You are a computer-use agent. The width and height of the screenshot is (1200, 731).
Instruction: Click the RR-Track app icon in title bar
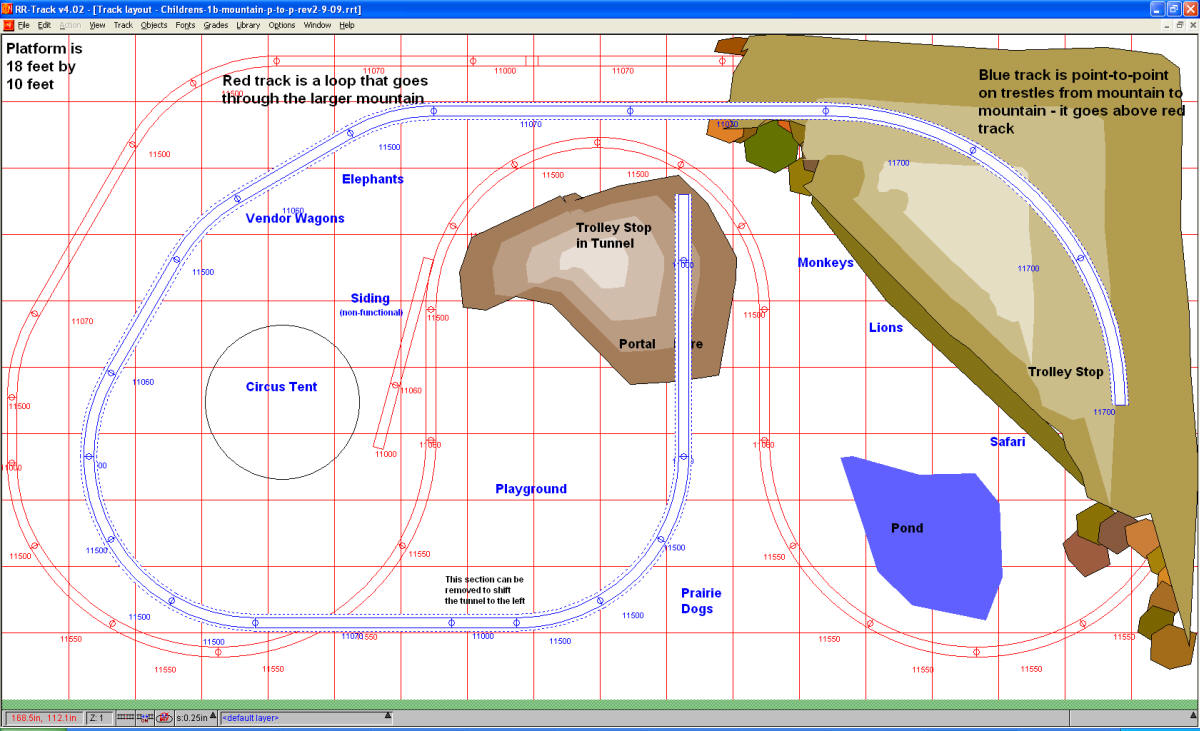[x=8, y=9]
